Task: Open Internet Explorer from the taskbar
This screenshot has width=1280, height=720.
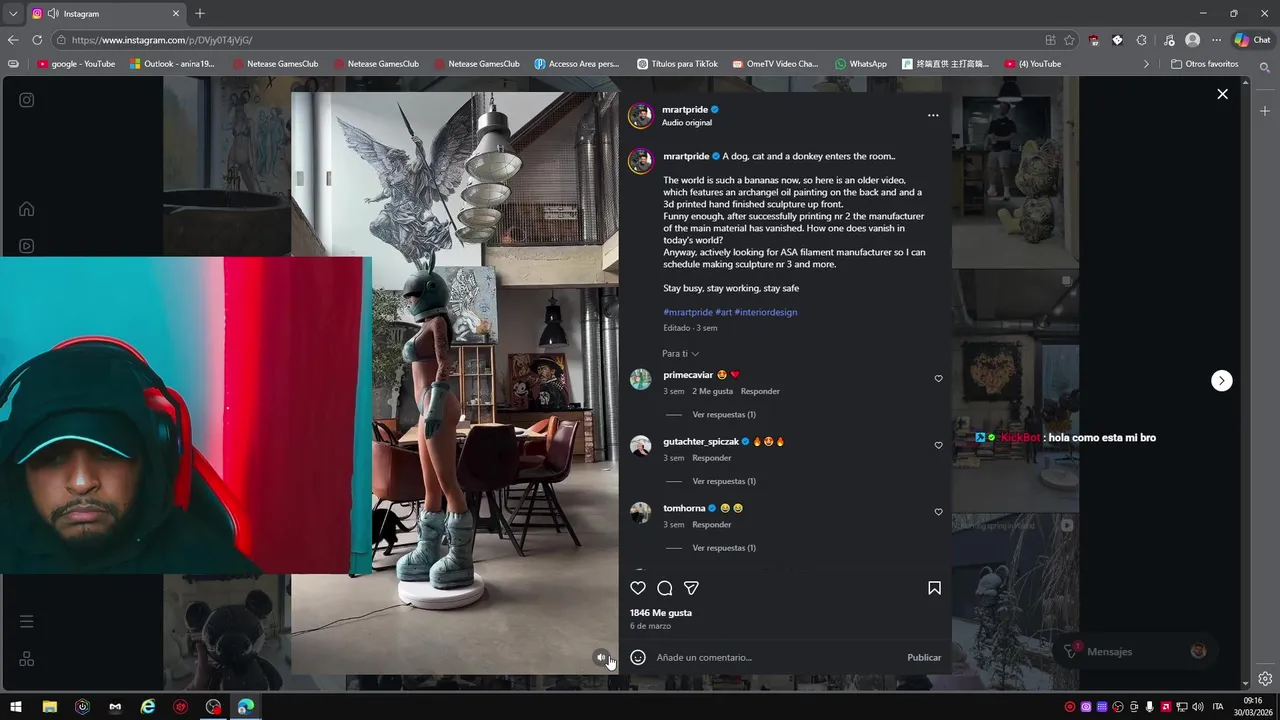Action: [148, 707]
